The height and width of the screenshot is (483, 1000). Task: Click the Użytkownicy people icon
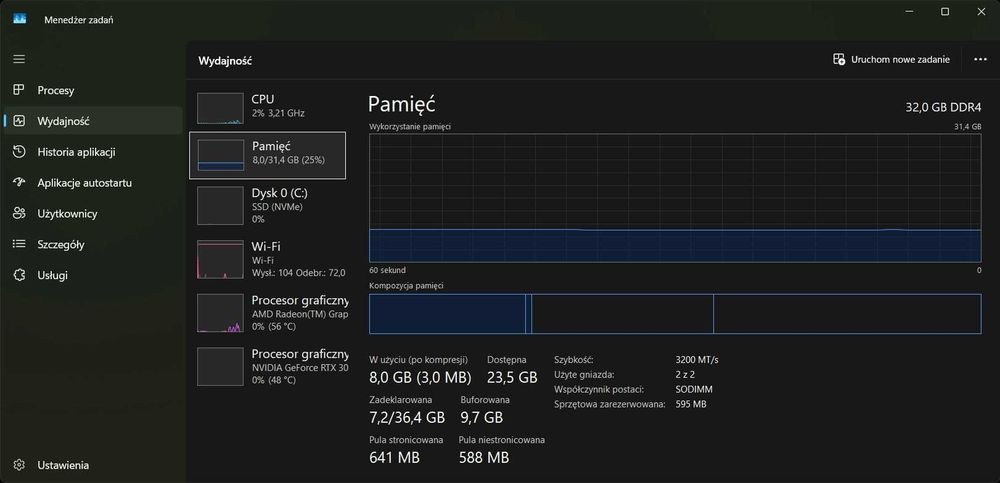click(x=19, y=214)
